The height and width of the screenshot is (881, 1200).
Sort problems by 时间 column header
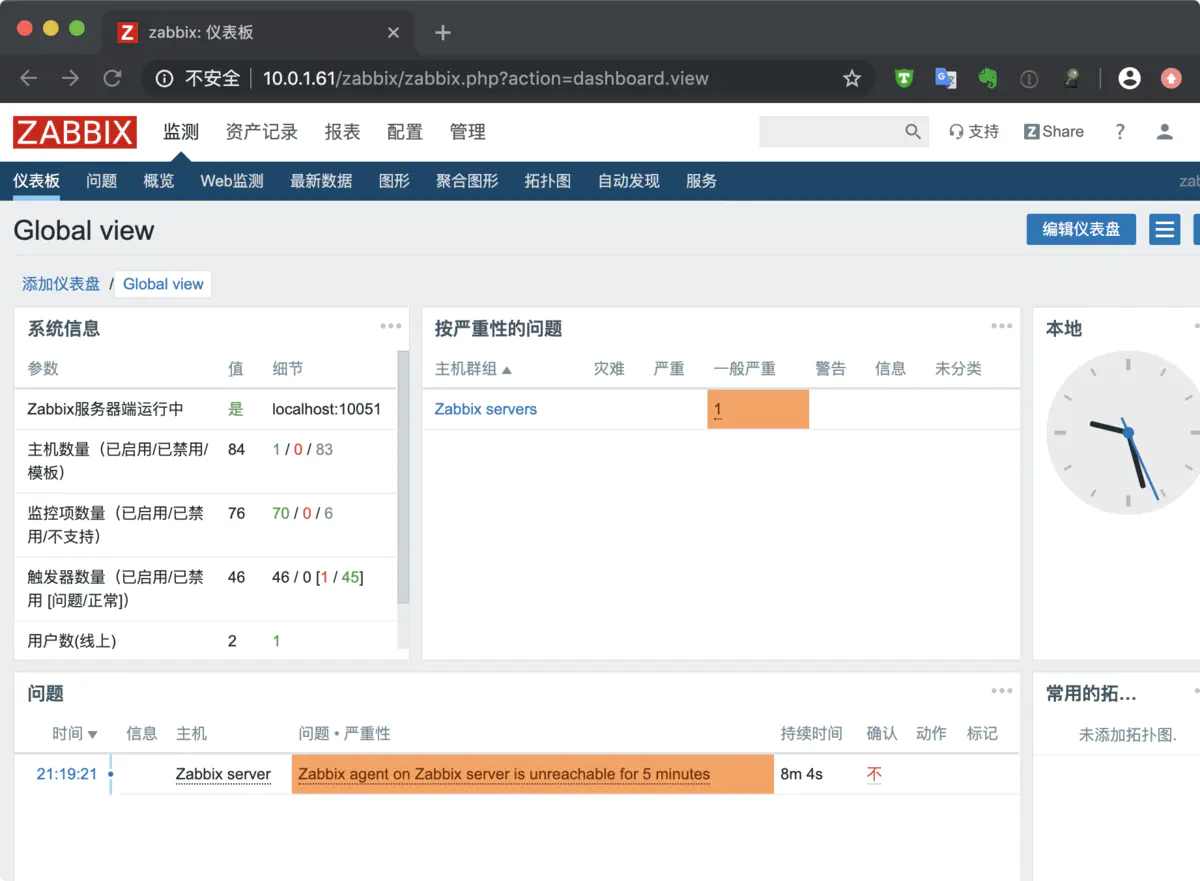click(75, 734)
